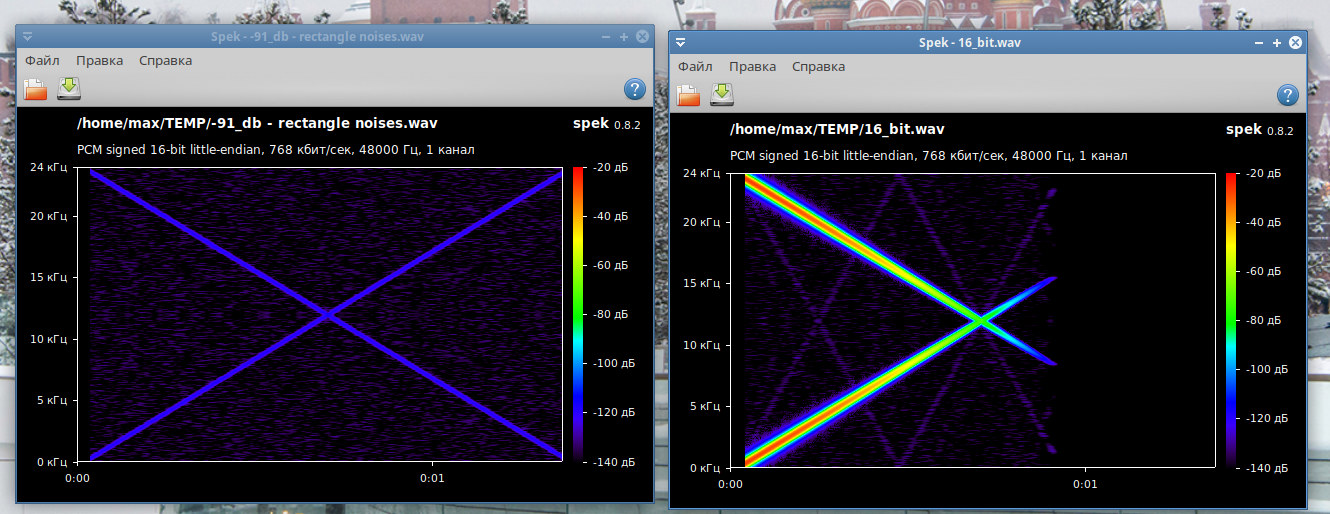Click '15 кГц' axis label in 16_bit.wav window
The height and width of the screenshot is (514, 1330).
click(701, 284)
